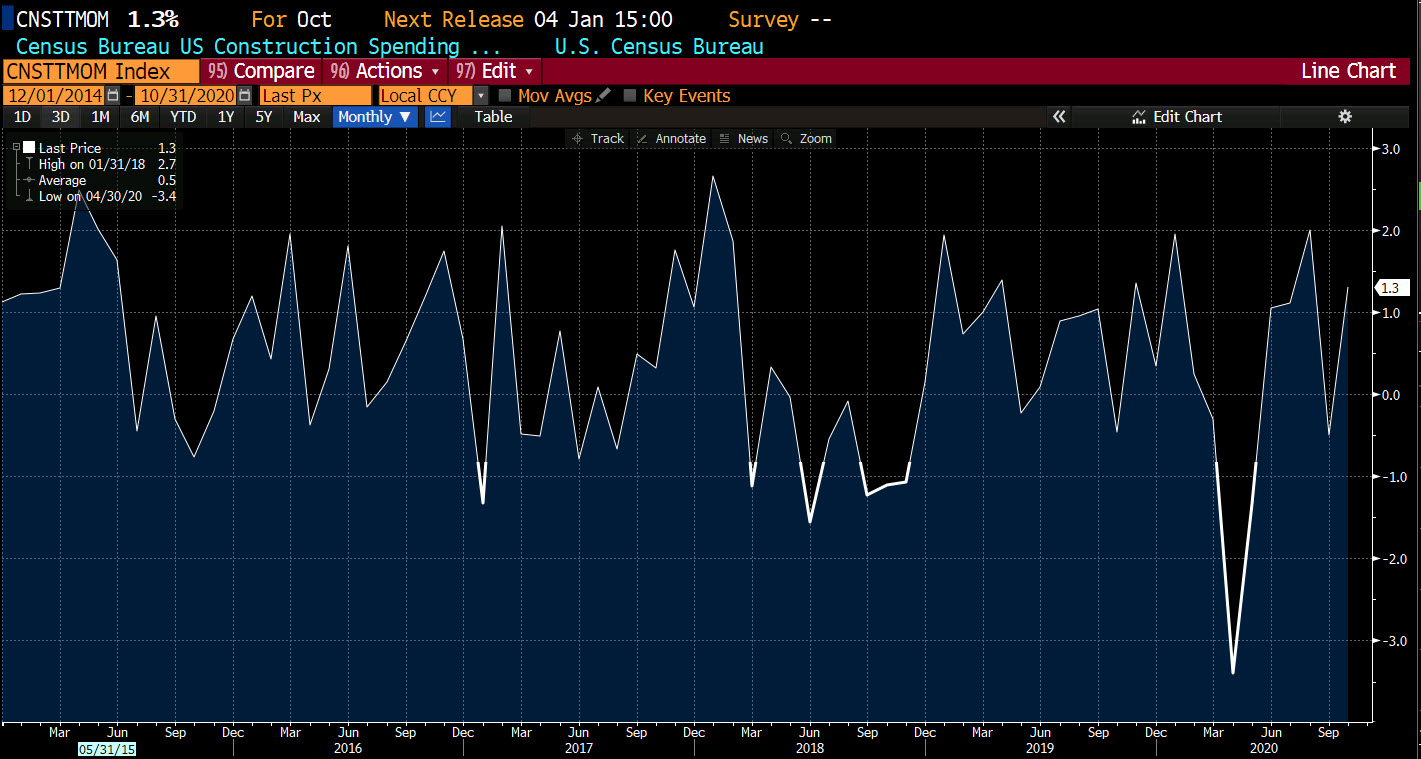Click the 05/31/15 date marker on axis
This screenshot has width=1421, height=759.
pos(107,748)
